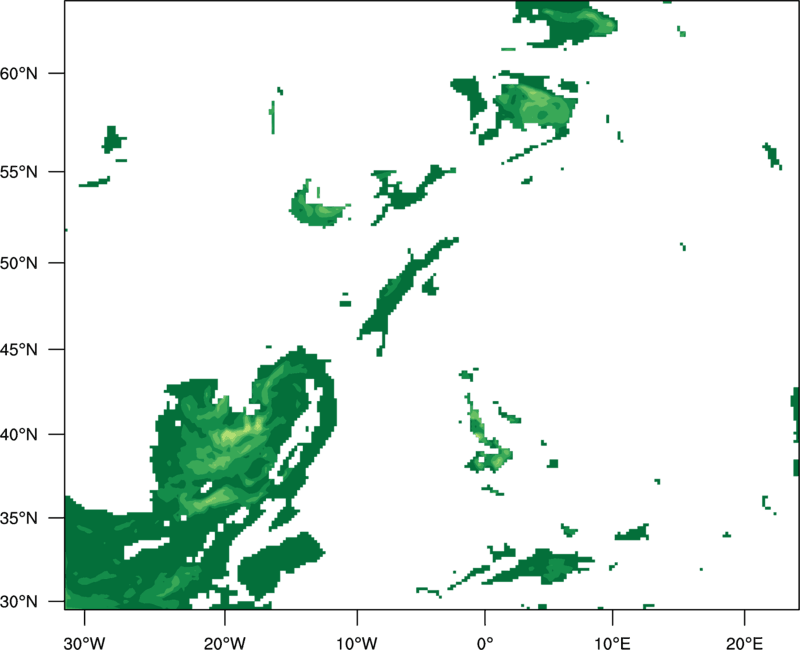Click the 35°N latitude label
Viewport: 800px width, 650px height.
click(19, 518)
